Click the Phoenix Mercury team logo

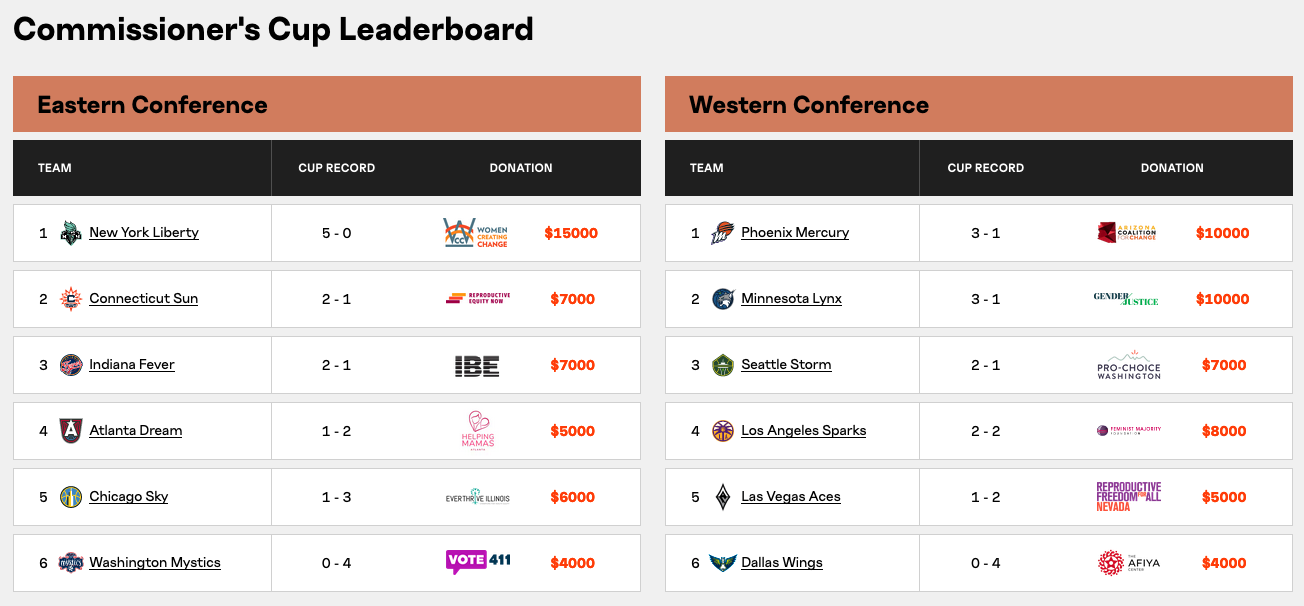tap(723, 233)
